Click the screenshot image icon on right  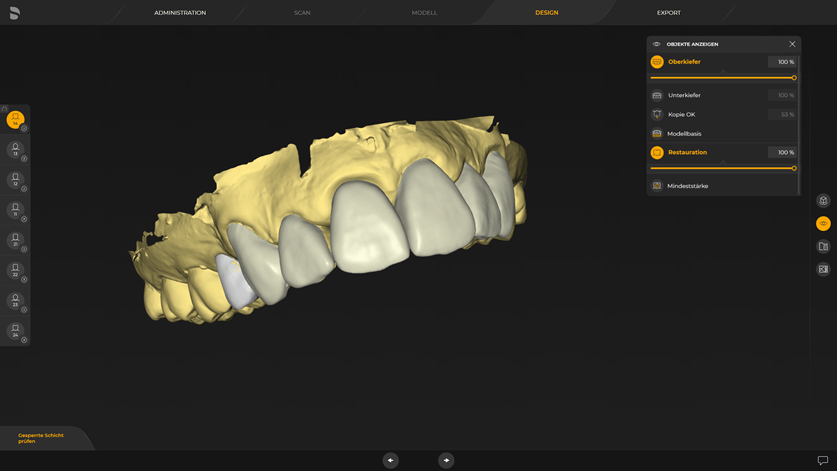pos(823,269)
